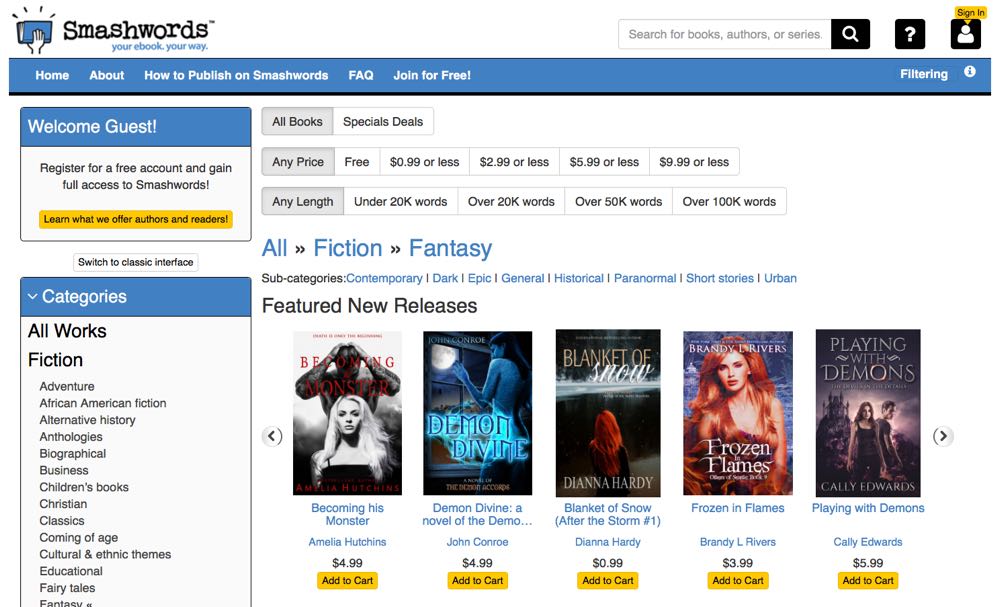Select Fiction heading in Categories
Viewport: 1000px width, 607px height.
55,360
